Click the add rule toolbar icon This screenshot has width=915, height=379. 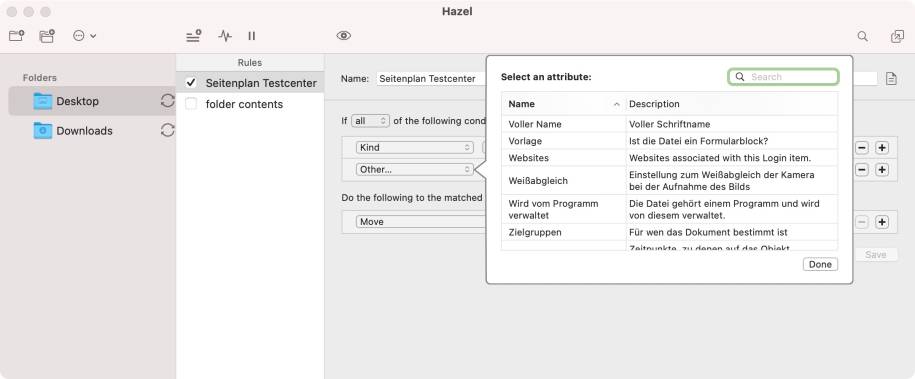coord(193,36)
